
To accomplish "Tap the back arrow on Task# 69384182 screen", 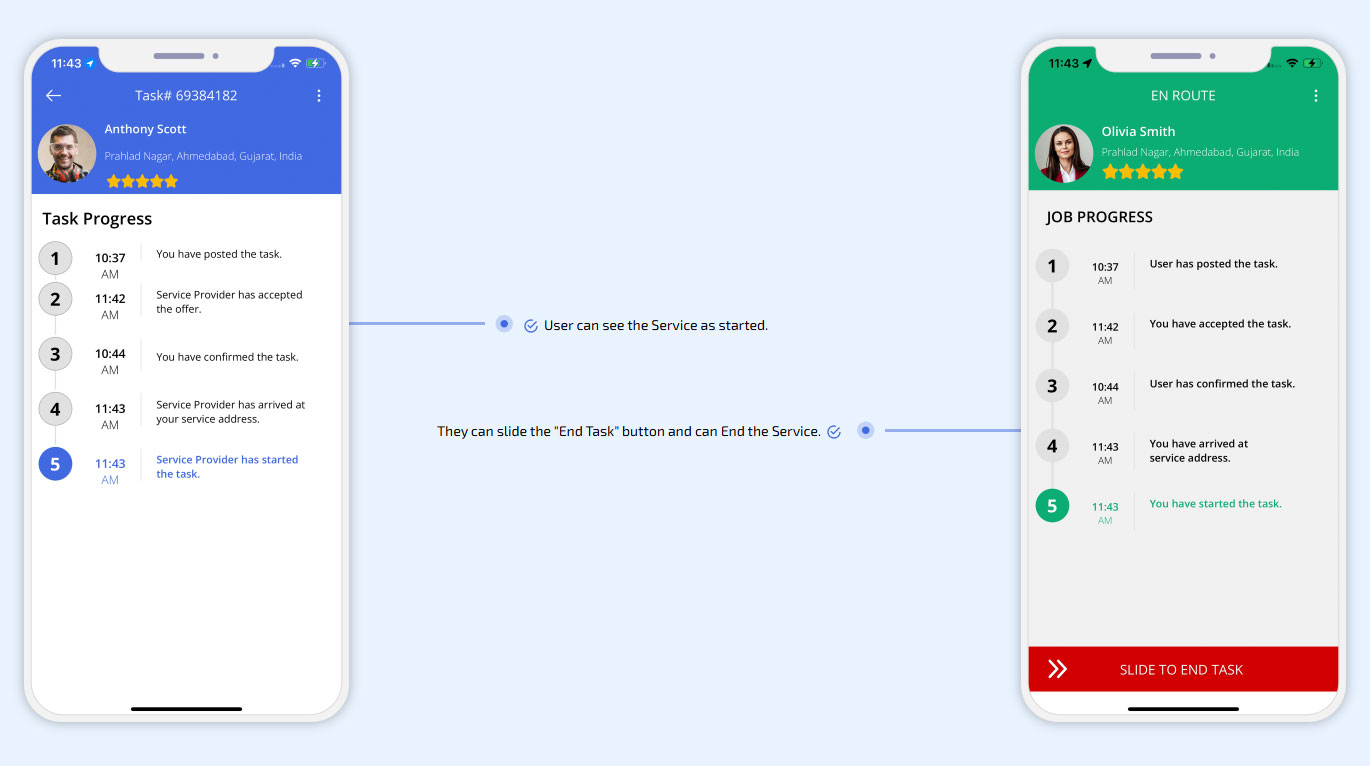I will [54, 96].
